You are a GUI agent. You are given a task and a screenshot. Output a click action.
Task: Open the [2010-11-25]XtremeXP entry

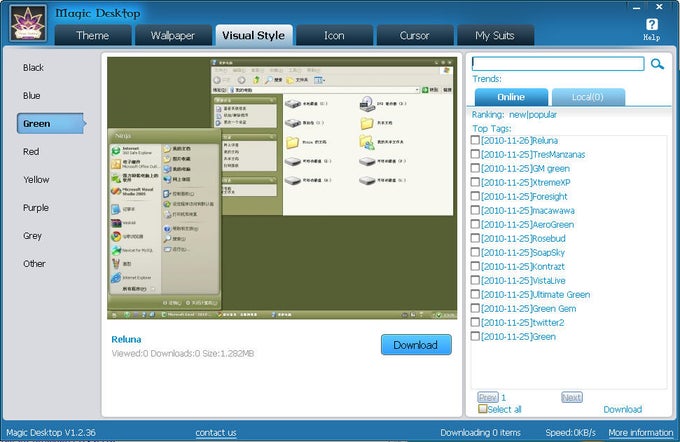(x=526, y=183)
